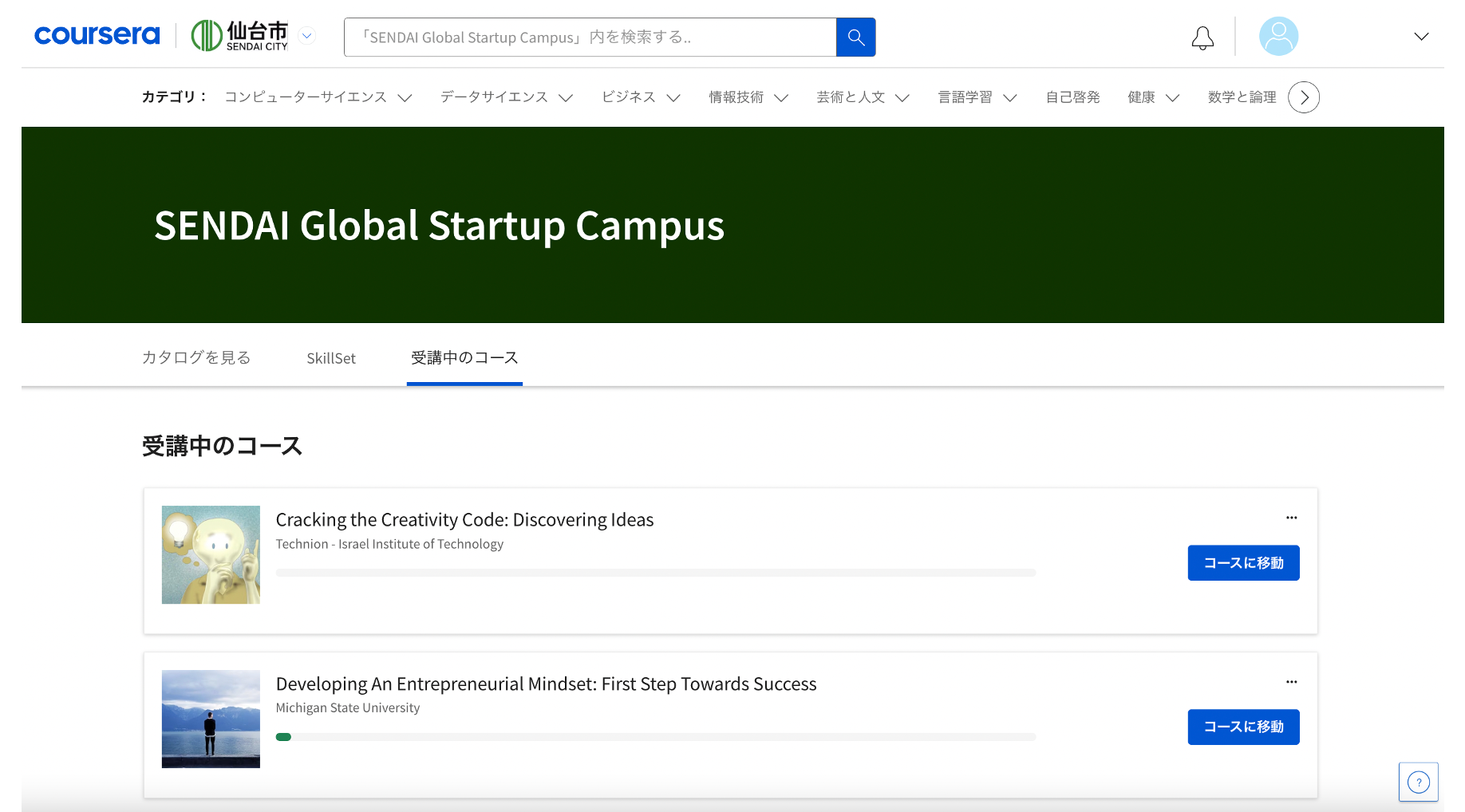Click the Coursera logo
This screenshot has width=1465, height=812.
click(97, 36)
